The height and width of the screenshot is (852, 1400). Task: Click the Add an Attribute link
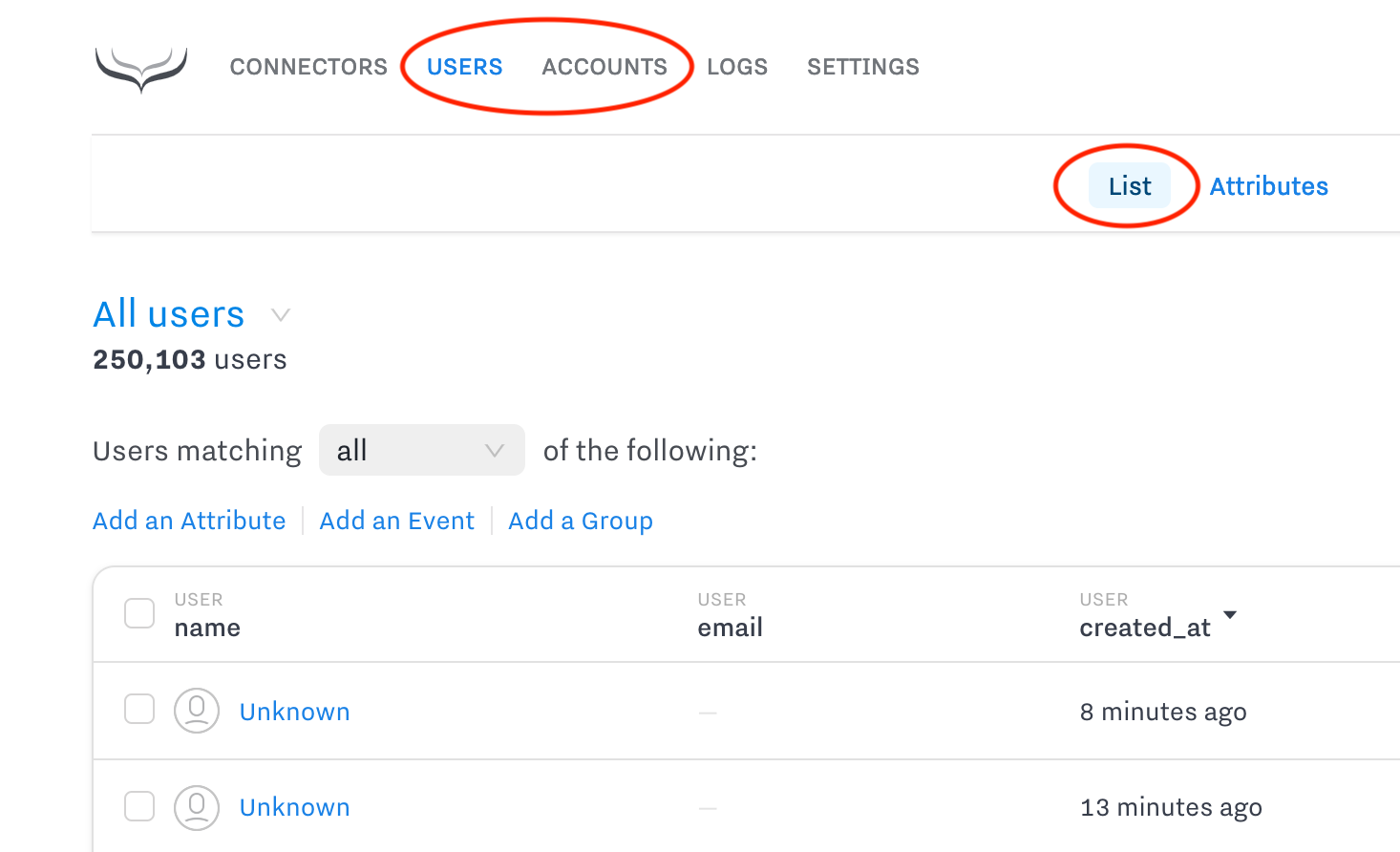[x=189, y=521]
